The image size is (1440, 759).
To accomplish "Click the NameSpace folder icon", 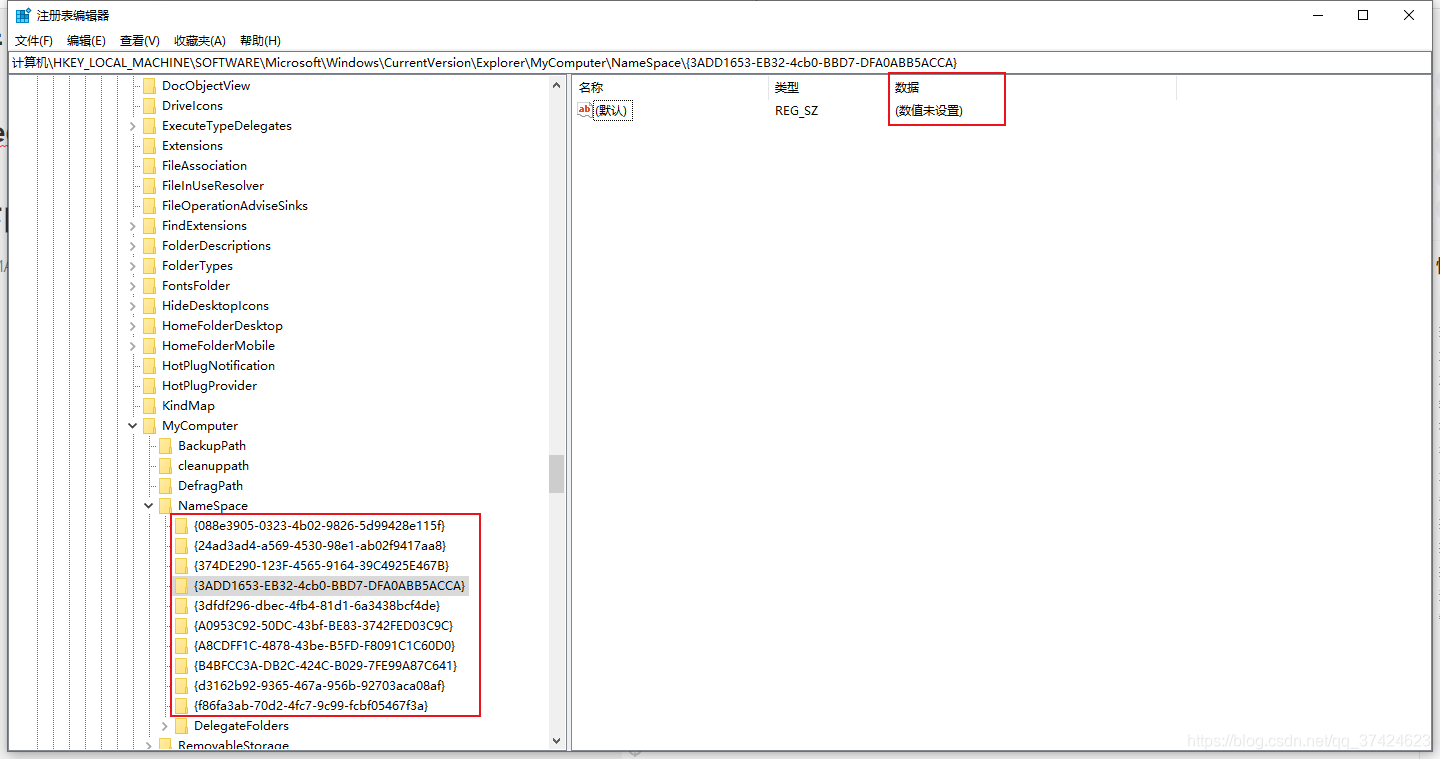I will 166,506.
